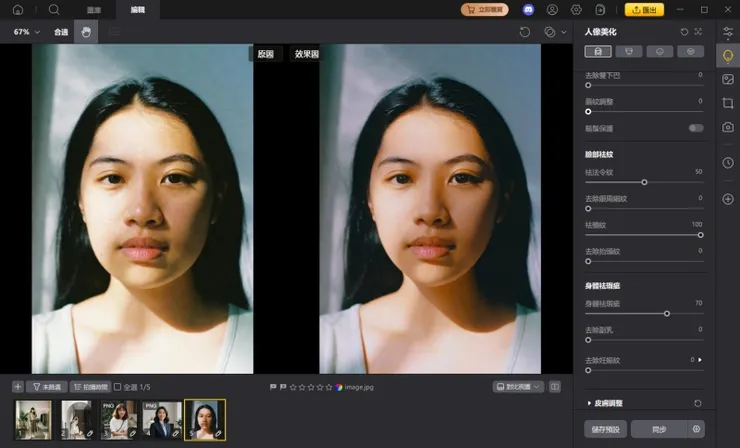Click the yellow 匯出 export button
The width and height of the screenshot is (740, 448).
[x=644, y=9]
